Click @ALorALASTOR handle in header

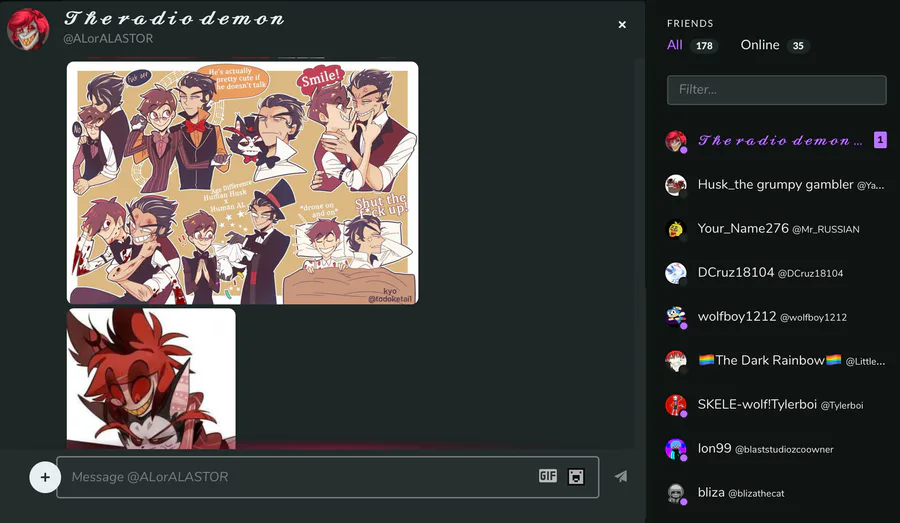tap(108, 38)
